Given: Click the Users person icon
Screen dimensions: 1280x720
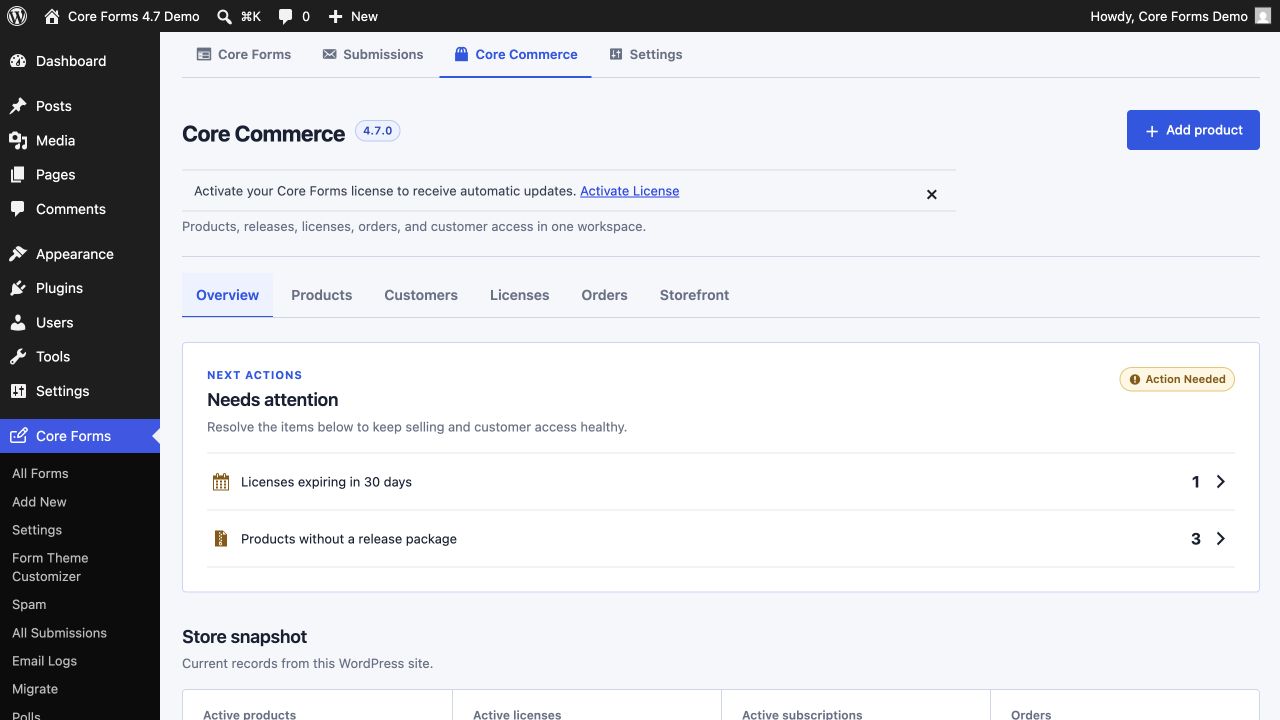Looking at the screenshot, I should 18,323.
